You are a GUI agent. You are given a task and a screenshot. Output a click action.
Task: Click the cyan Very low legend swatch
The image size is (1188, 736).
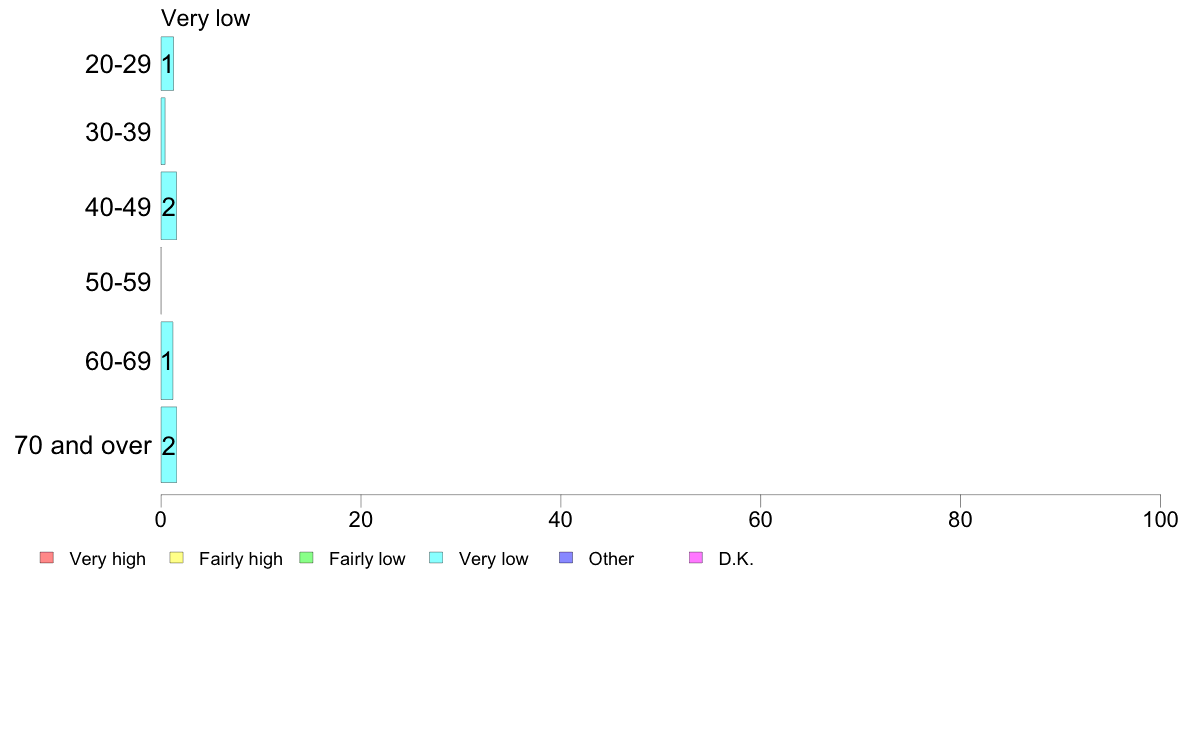(x=436, y=558)
